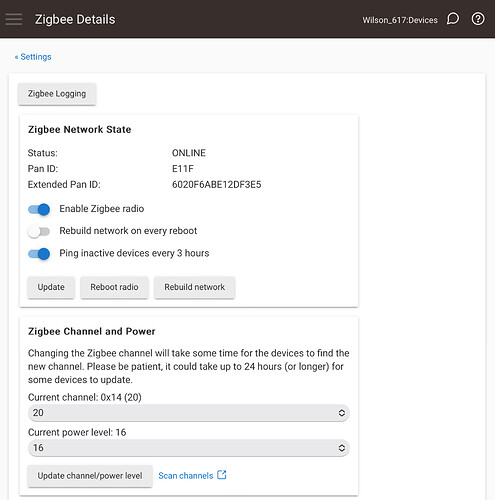
Task: Click the Rebuild network button
Action: click(x=195, y=287)
